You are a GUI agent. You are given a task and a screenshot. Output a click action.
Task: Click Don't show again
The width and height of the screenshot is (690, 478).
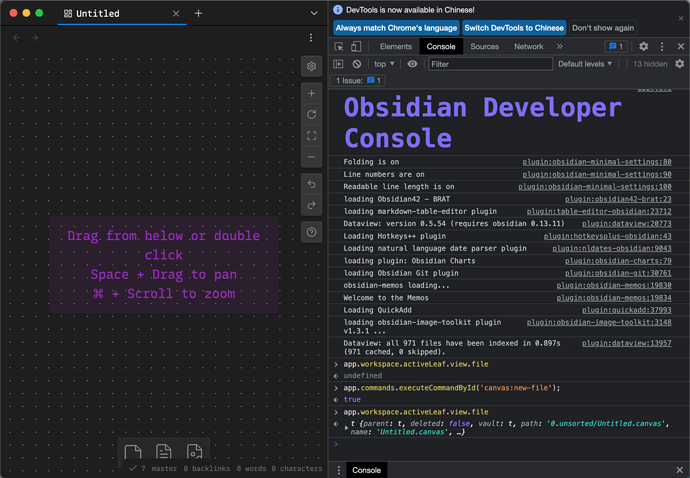603,28
